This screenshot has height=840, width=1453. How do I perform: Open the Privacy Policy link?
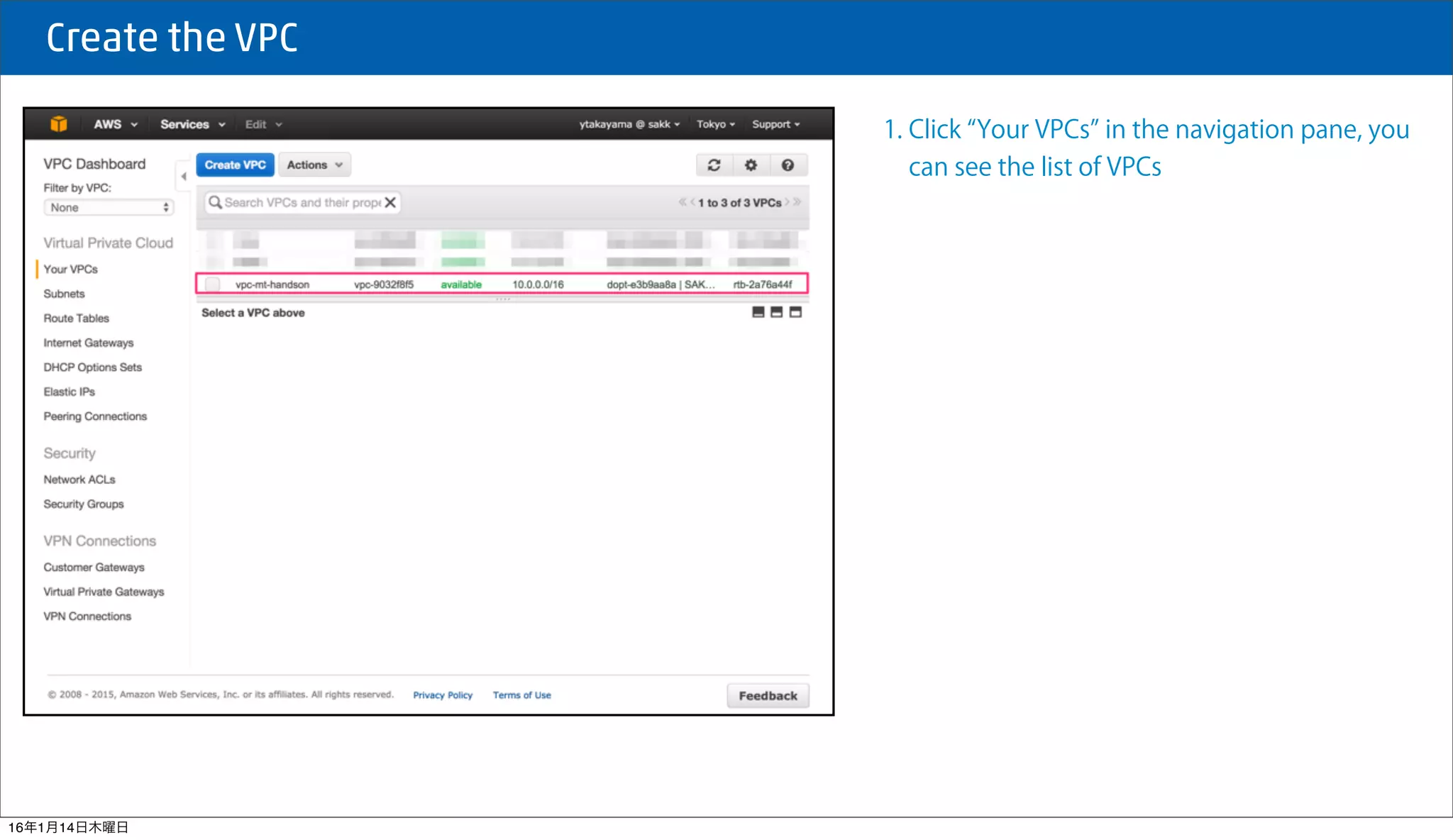click(x=443, y=695)
